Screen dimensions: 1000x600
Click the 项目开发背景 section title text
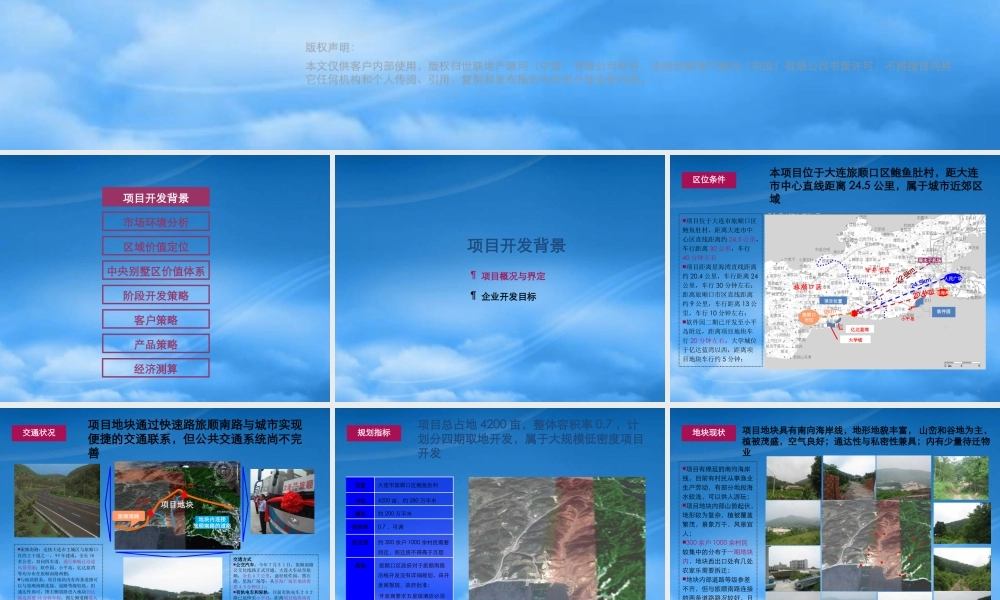[x=516, y=246]
